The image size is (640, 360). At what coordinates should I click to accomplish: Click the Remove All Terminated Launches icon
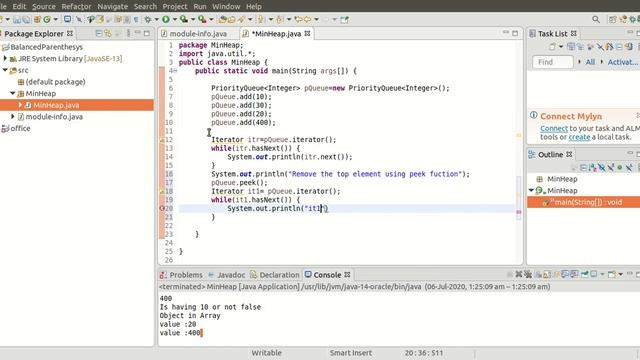[x=528, y=274]
